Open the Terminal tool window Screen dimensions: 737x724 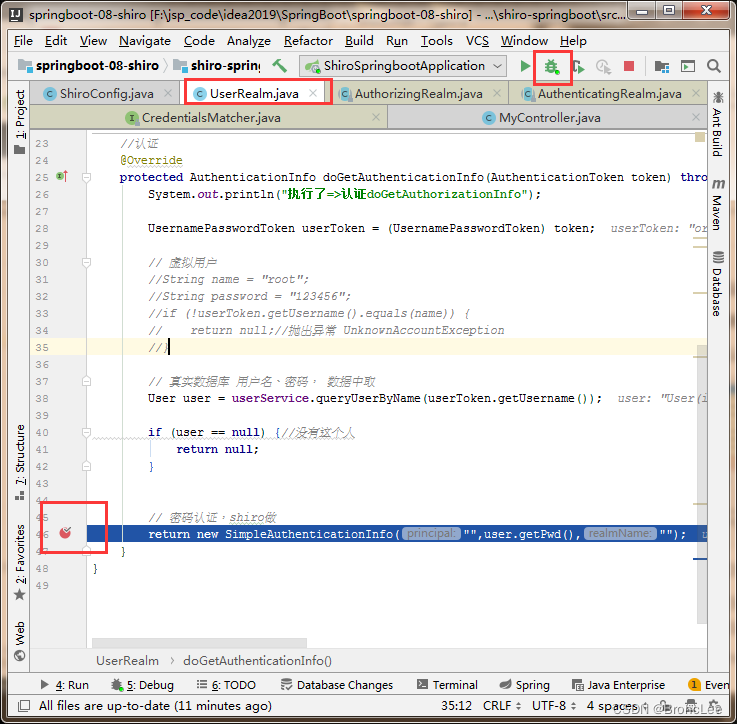pyautogui.click(x=447, y=685)
